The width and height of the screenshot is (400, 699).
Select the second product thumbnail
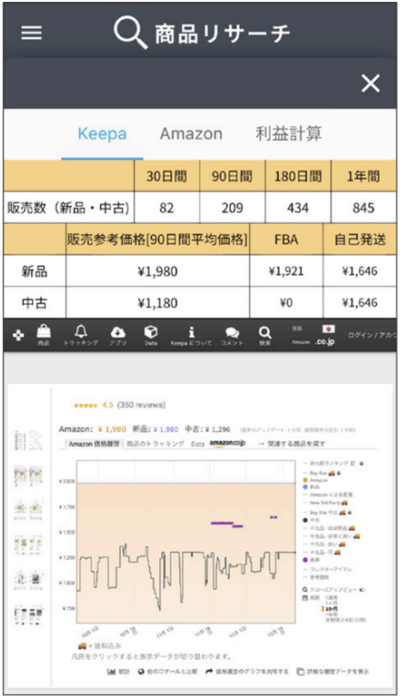tap(28, 475)
